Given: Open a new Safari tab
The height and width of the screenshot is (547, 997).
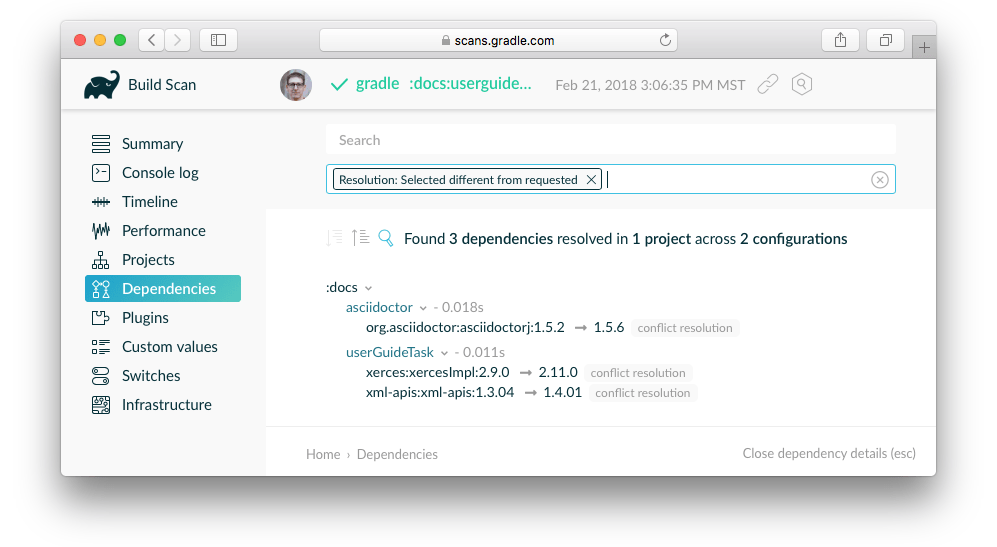Looking at the screenshot, I should click(x=924, y=47).
